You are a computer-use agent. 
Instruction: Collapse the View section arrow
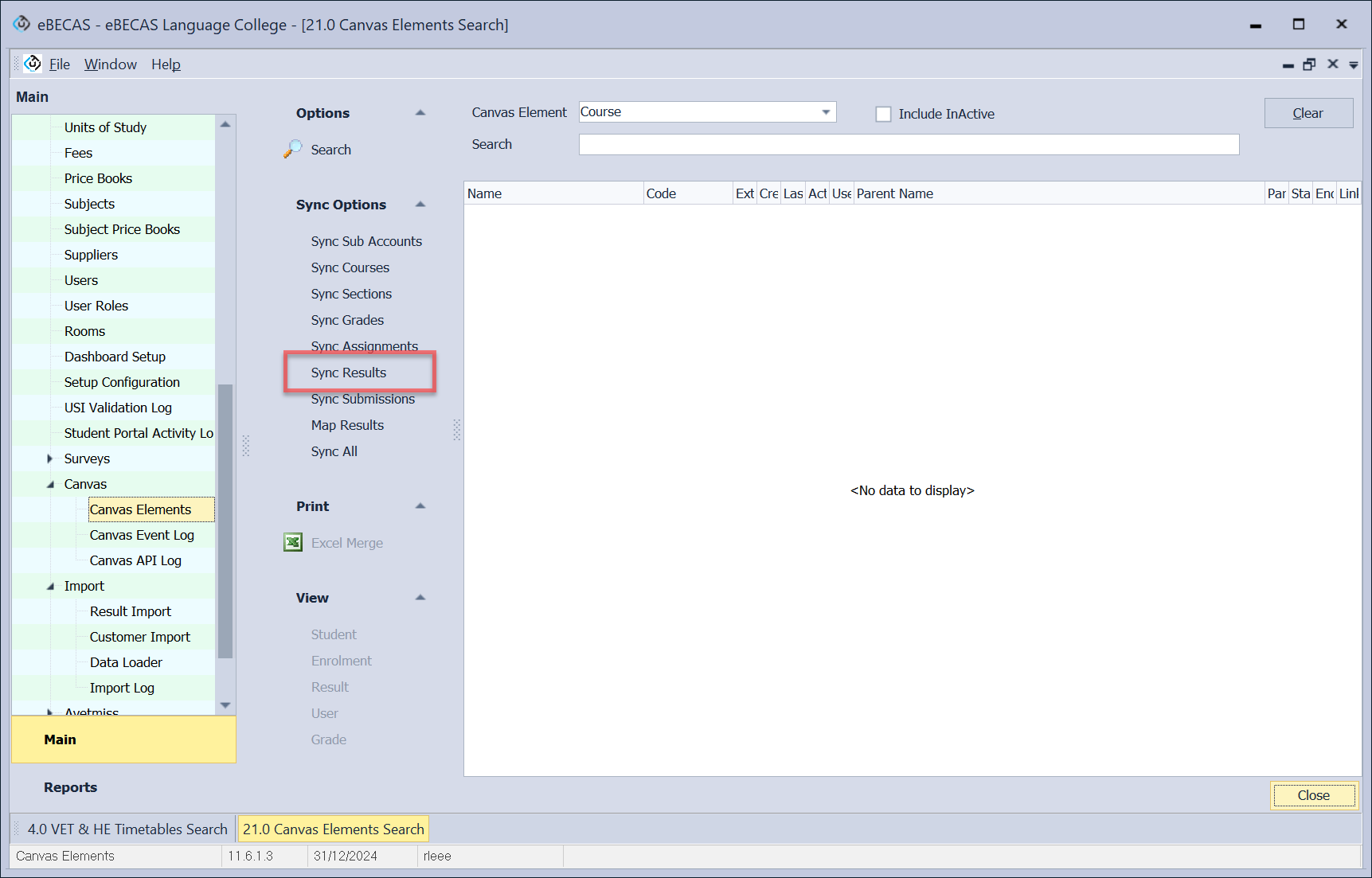420,598
